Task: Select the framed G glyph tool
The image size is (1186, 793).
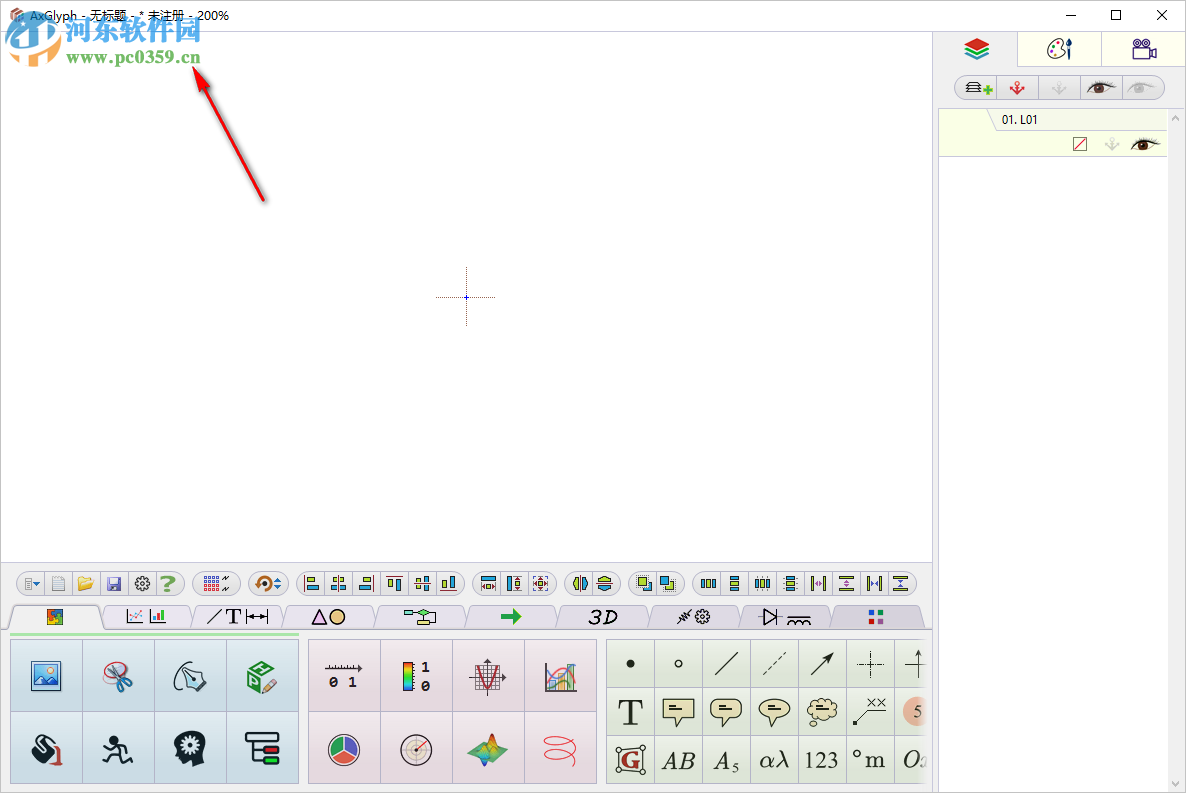Action: click(631, 760)
